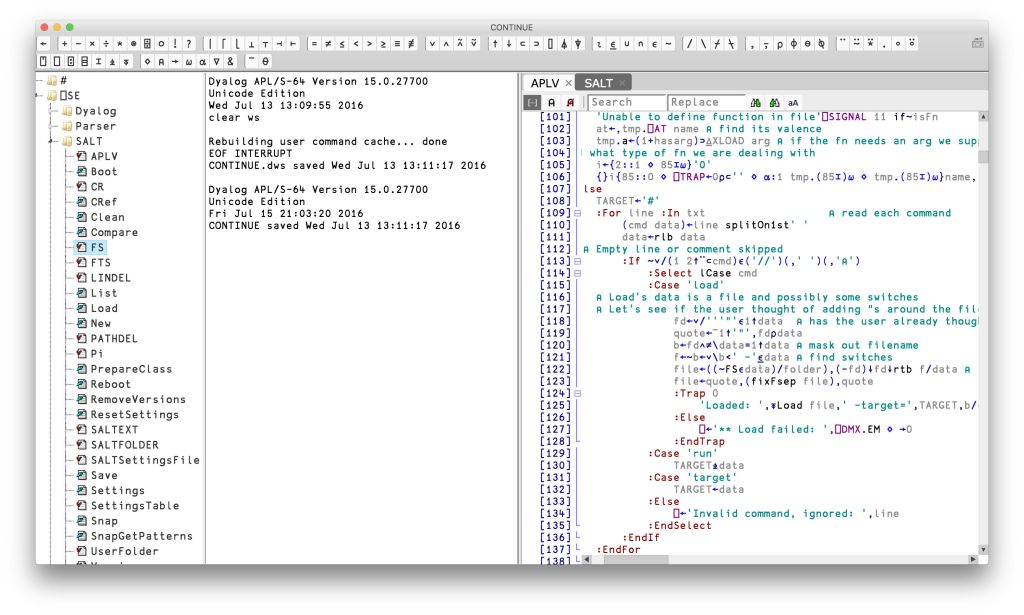Viewport: 1024px width, 615px height.
Task: Insert the ceiling ⌈ glyph
Action: 223,44
